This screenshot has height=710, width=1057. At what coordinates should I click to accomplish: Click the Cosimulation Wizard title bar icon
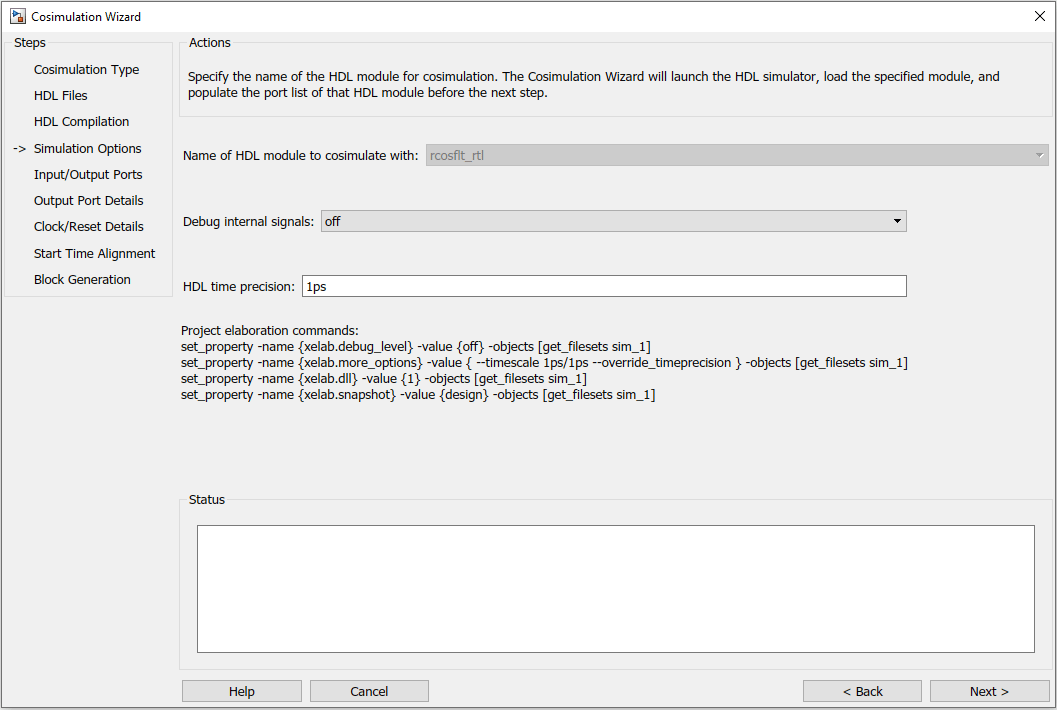(17, 16)
